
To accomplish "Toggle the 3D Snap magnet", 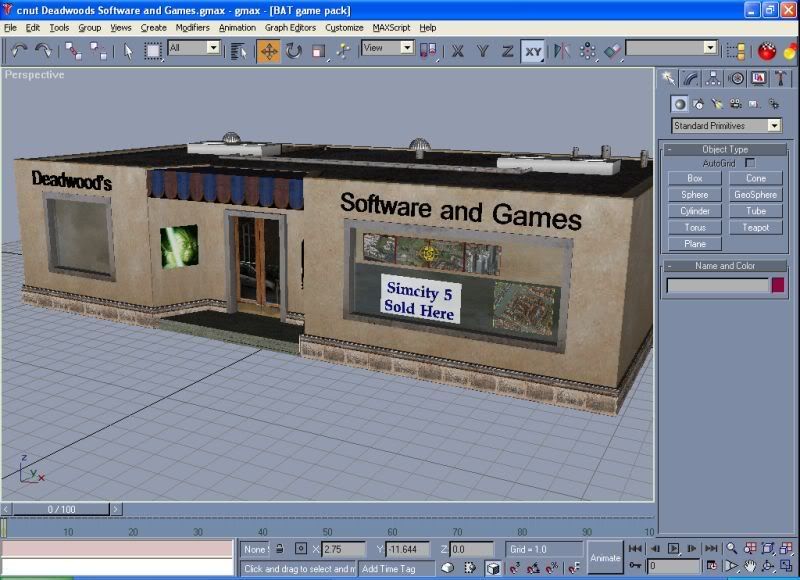I will tap(515, 567).
